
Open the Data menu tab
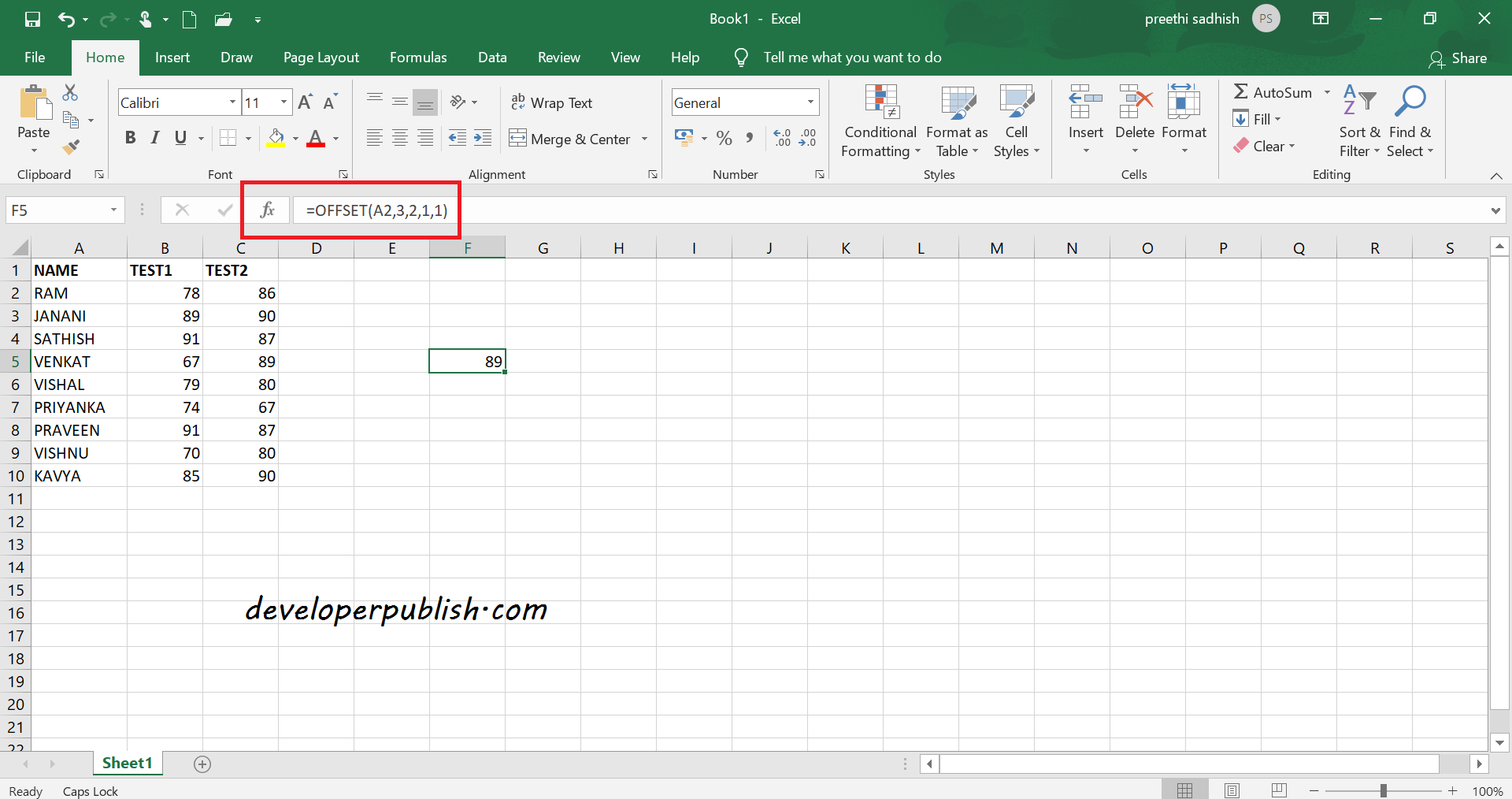tap(492, 57)
